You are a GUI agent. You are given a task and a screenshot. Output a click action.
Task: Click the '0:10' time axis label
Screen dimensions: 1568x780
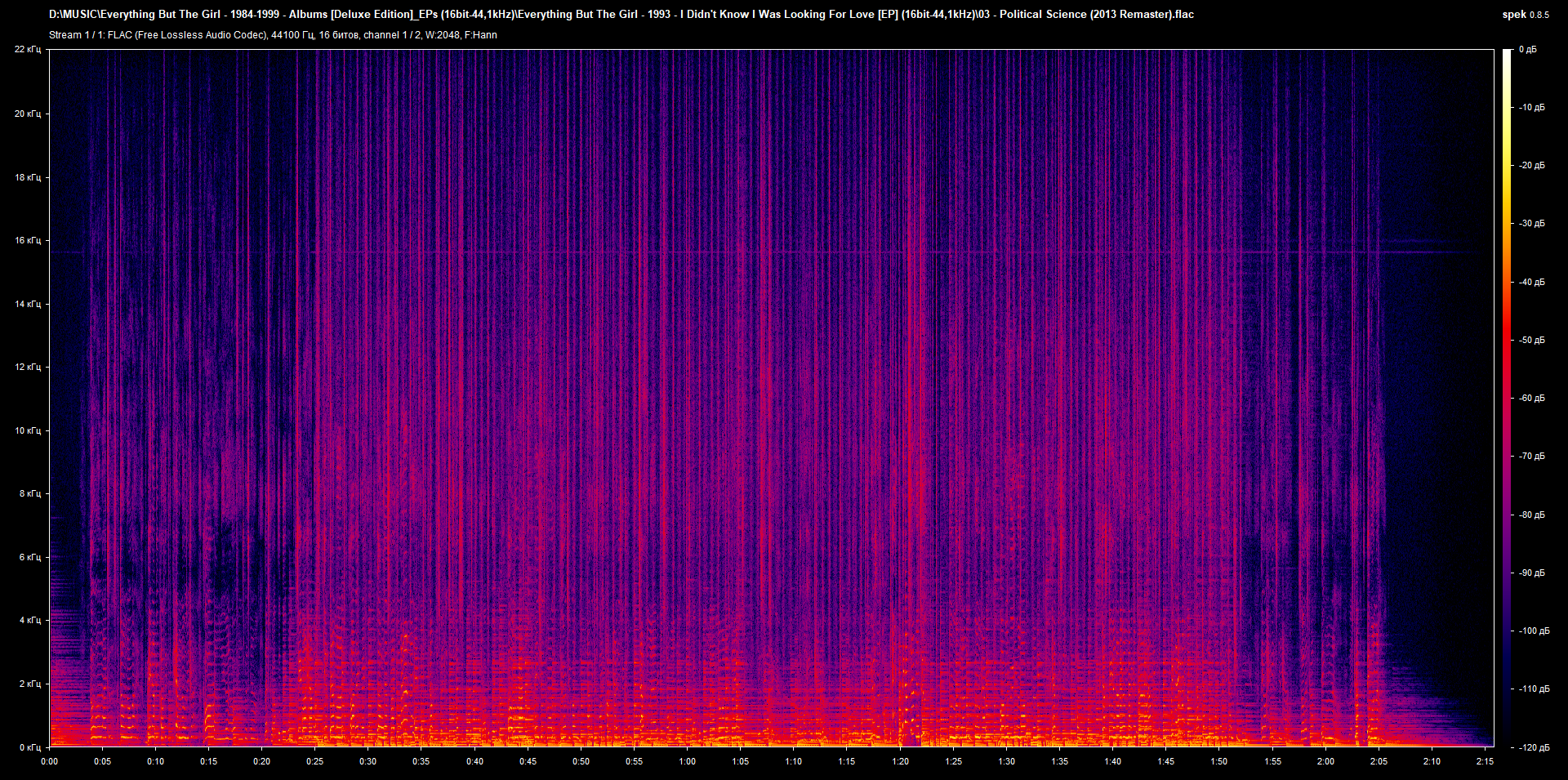[156, 761]
